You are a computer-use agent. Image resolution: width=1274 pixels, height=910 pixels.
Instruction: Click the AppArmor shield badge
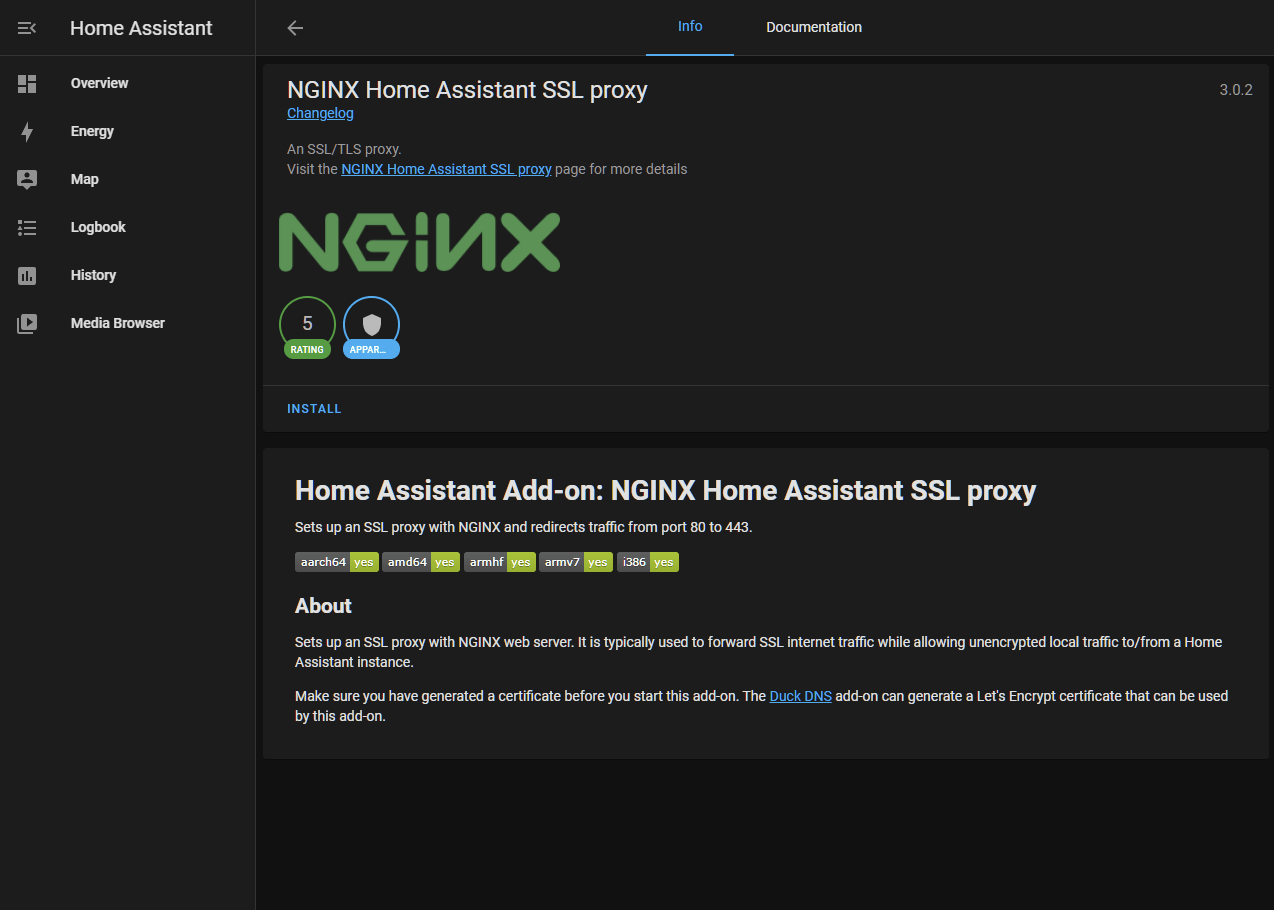[x=371, y=324]
